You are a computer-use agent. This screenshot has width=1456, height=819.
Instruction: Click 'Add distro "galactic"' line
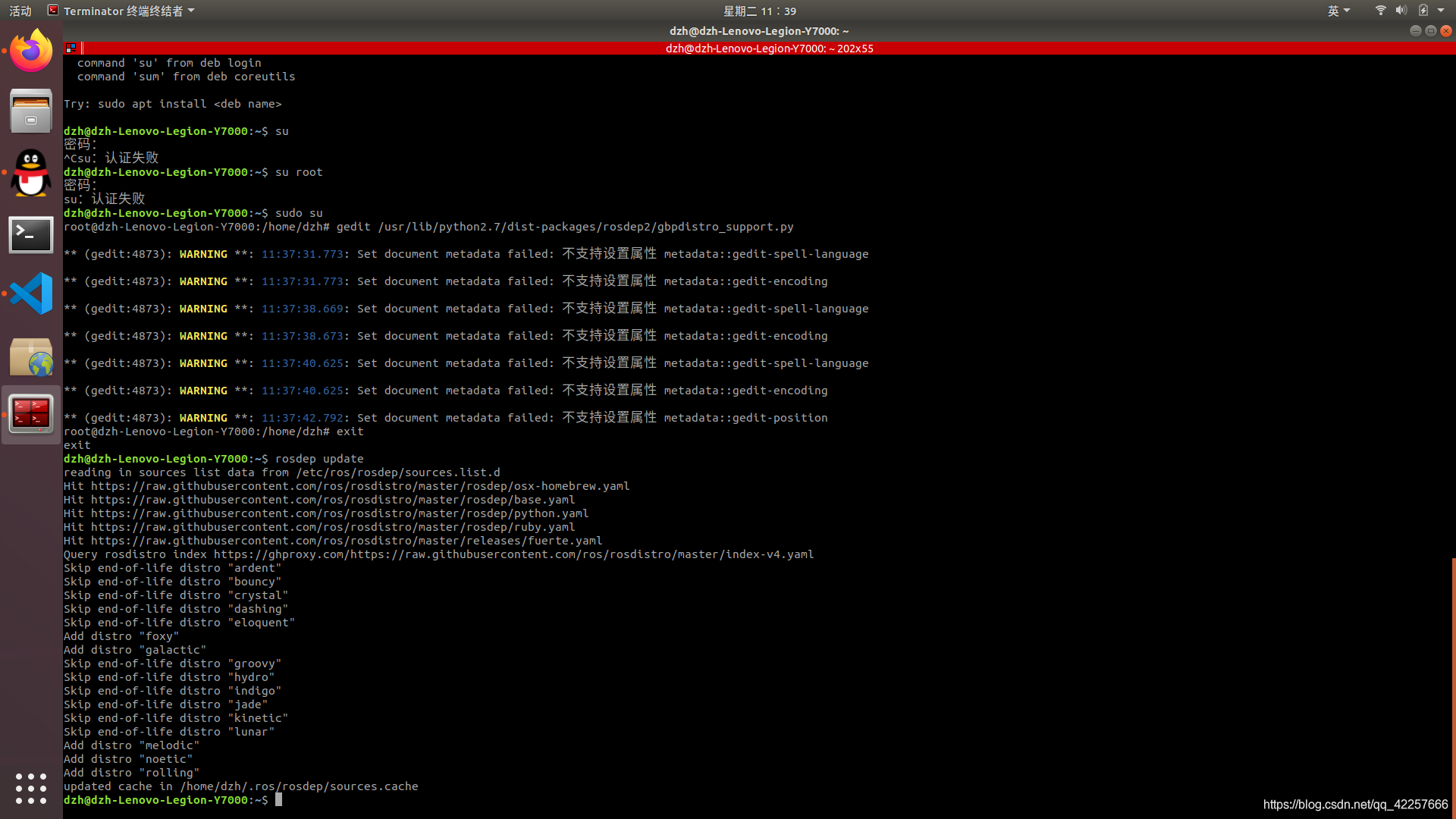(x=135, y=650)
